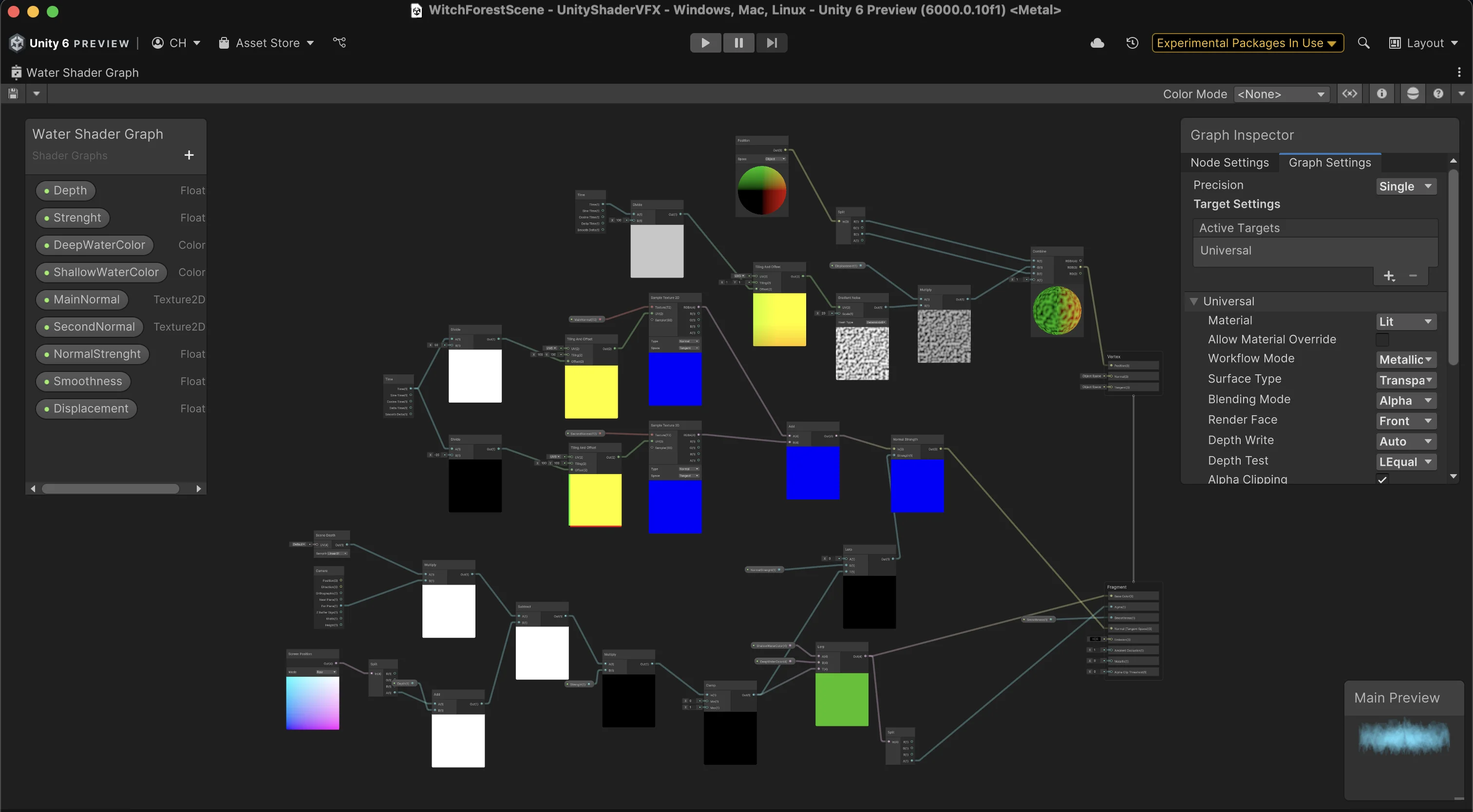Click the Step forward button
Viewport: 1473px width, 812px height.
coord(772,43)
